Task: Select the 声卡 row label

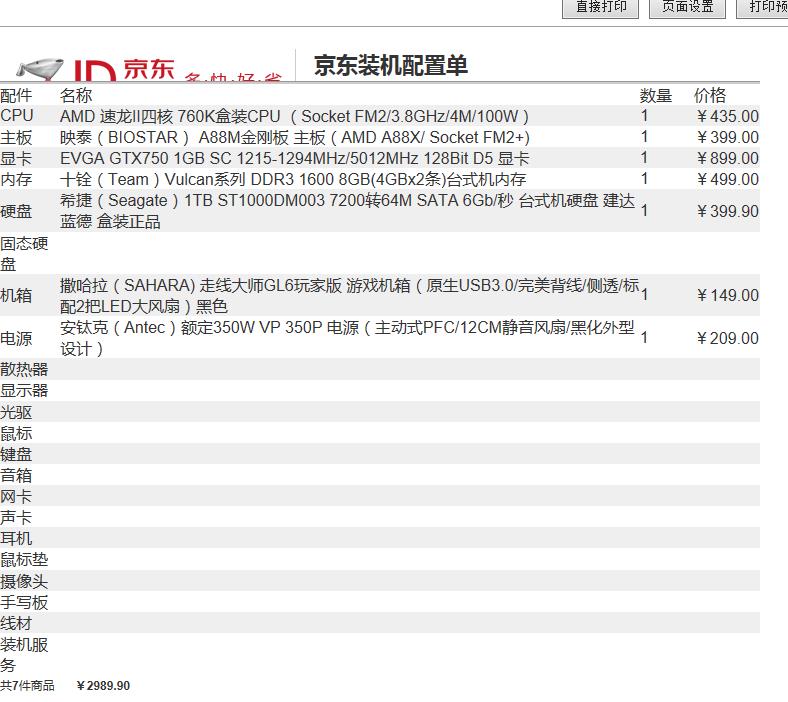Action: click(16, 517)
